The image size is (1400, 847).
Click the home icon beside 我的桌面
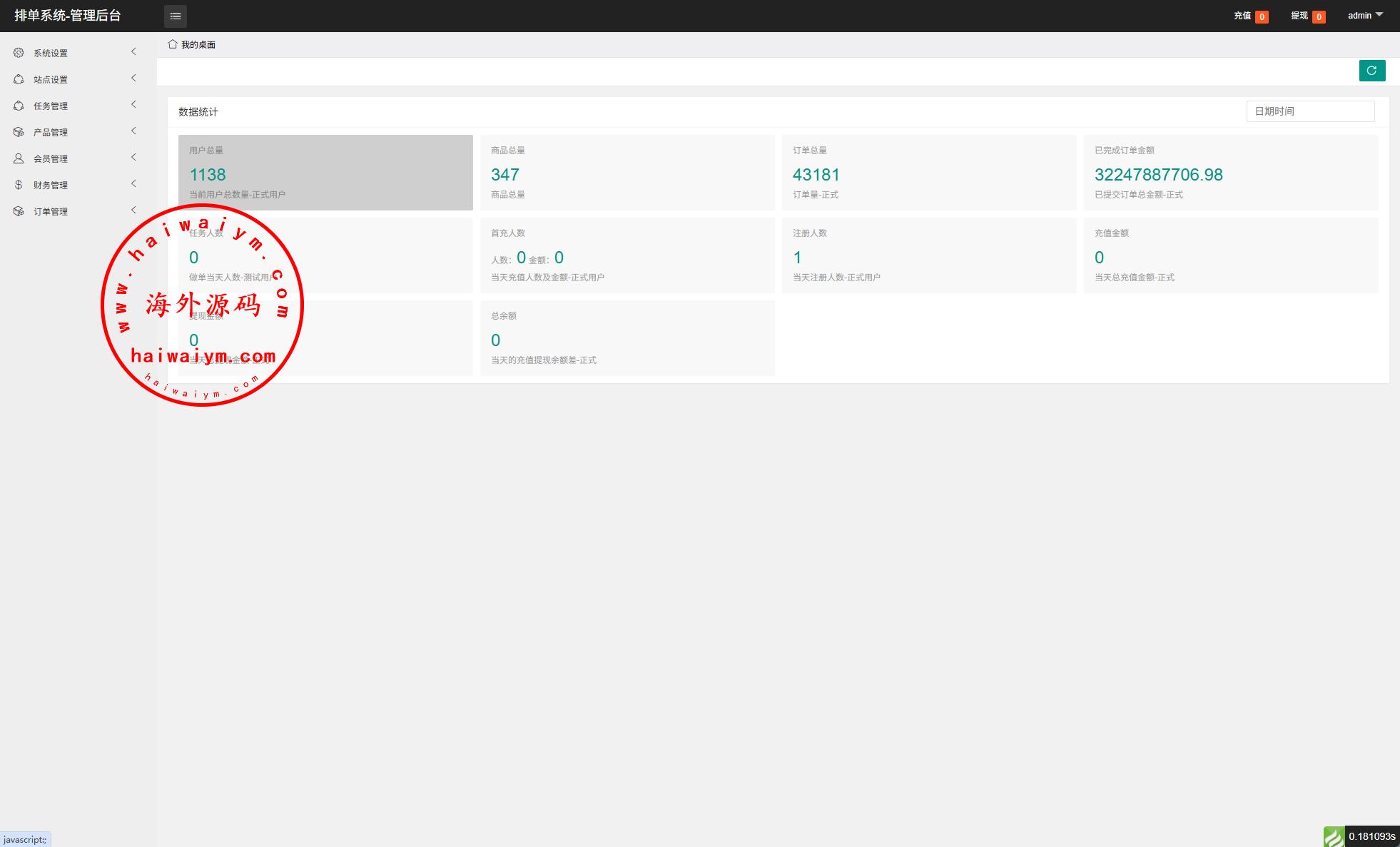click(172, 44)
